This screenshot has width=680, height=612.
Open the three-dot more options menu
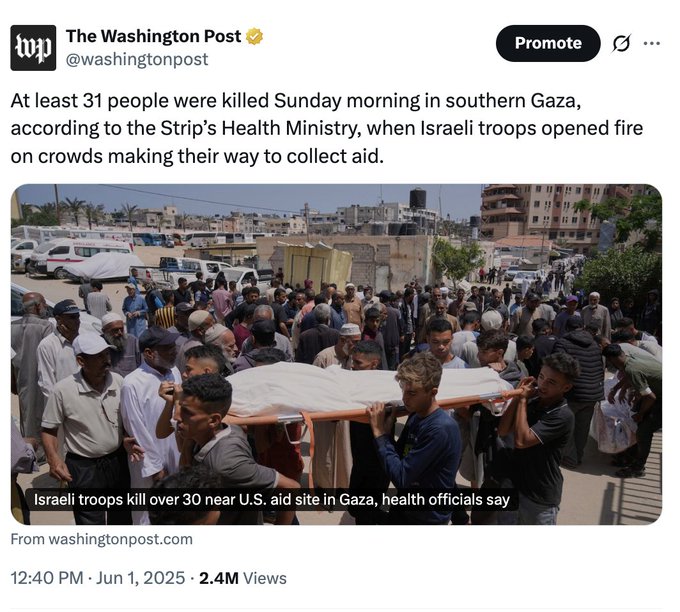(651, 43)
